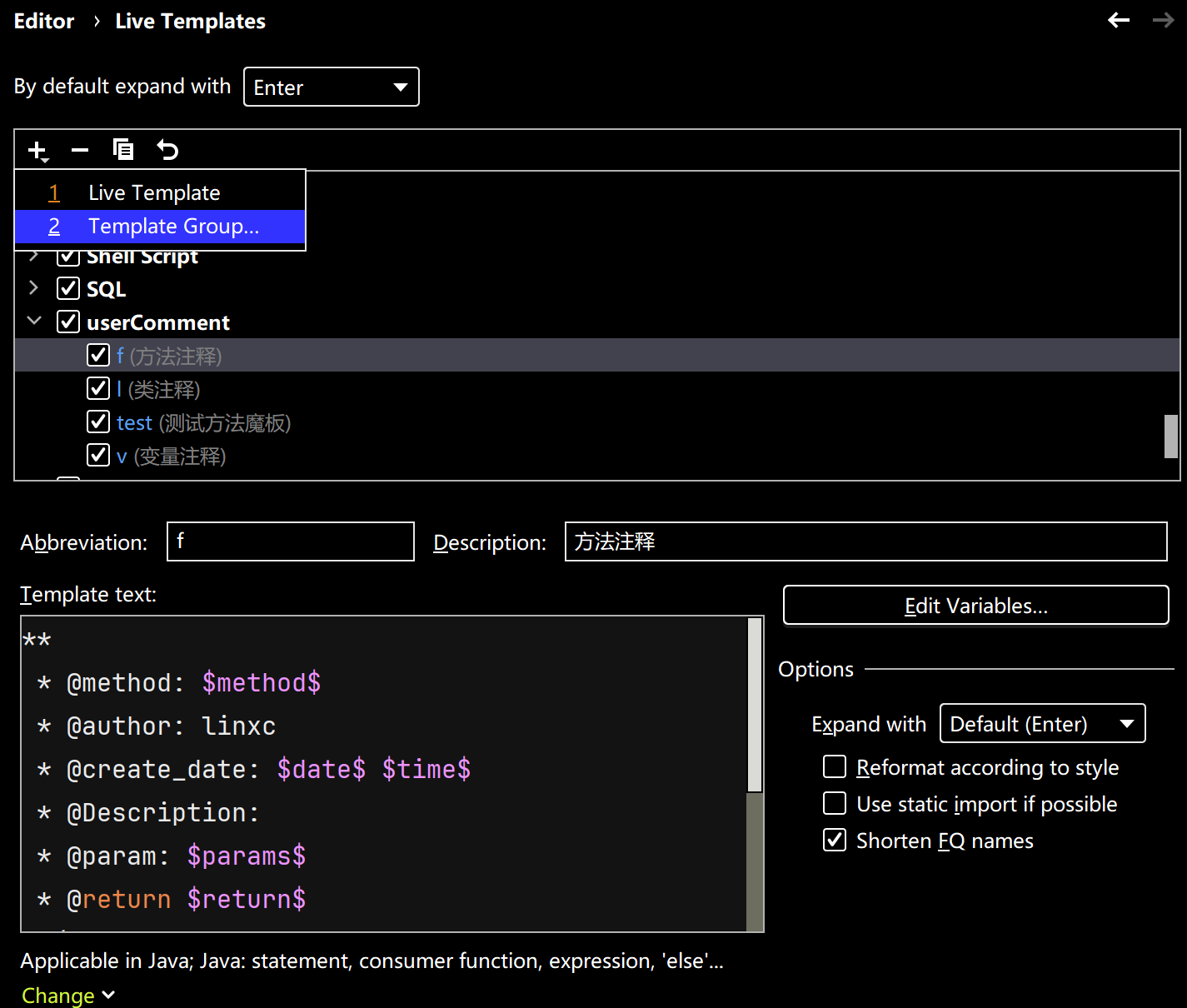Click the Editor breadcrumb
The height and width of the screenshot is (1008, 1187).
[x=44, y=21]
